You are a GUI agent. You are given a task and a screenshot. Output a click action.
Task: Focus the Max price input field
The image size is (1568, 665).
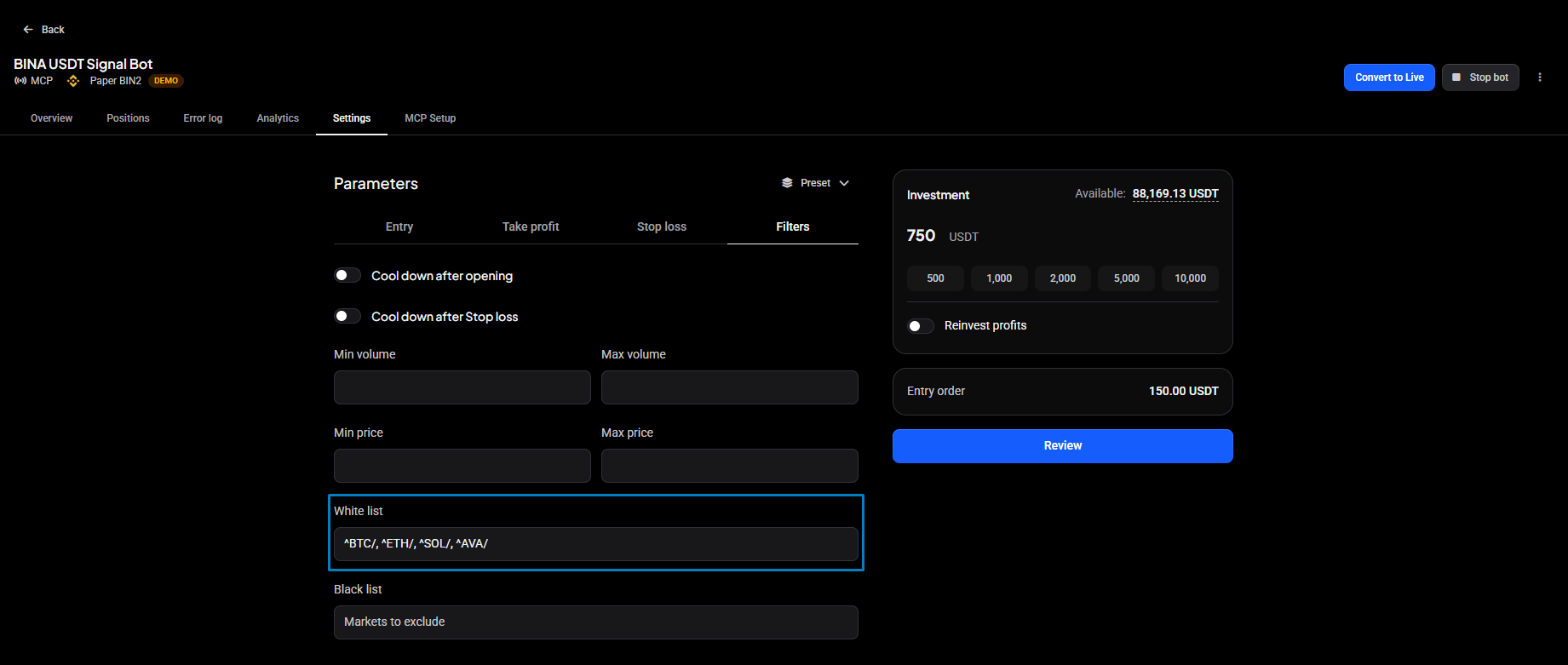pos(730,466)
